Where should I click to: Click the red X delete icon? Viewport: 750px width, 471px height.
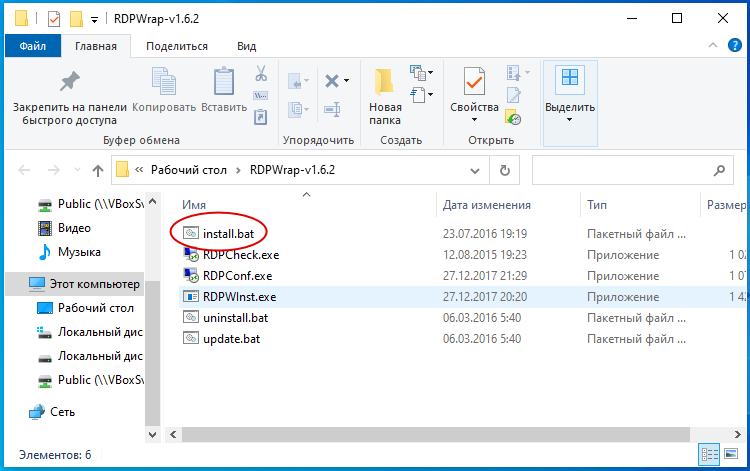pyautogui.click(x=332, y=81)
